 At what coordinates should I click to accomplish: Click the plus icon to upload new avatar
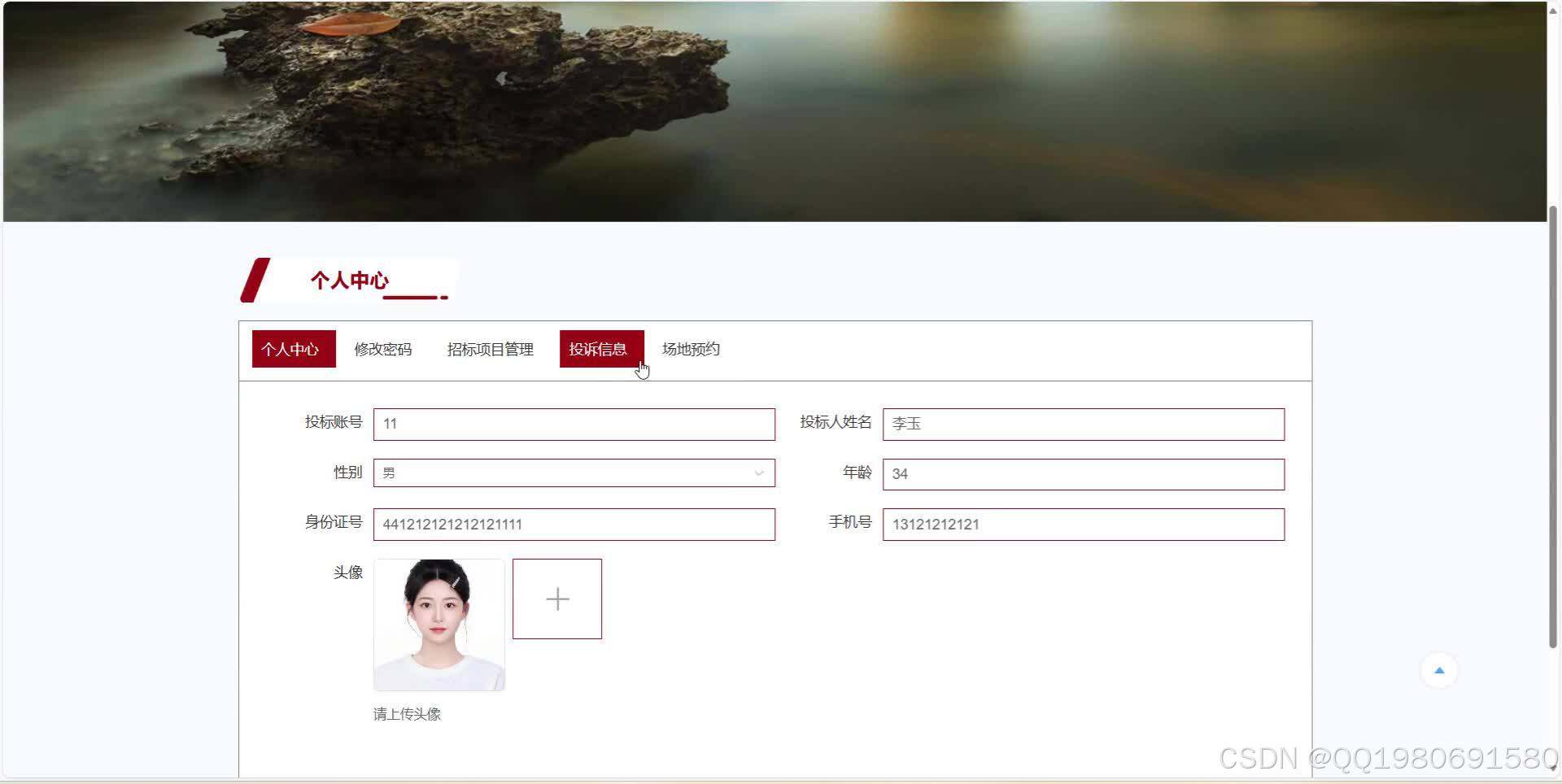point(556,599)
